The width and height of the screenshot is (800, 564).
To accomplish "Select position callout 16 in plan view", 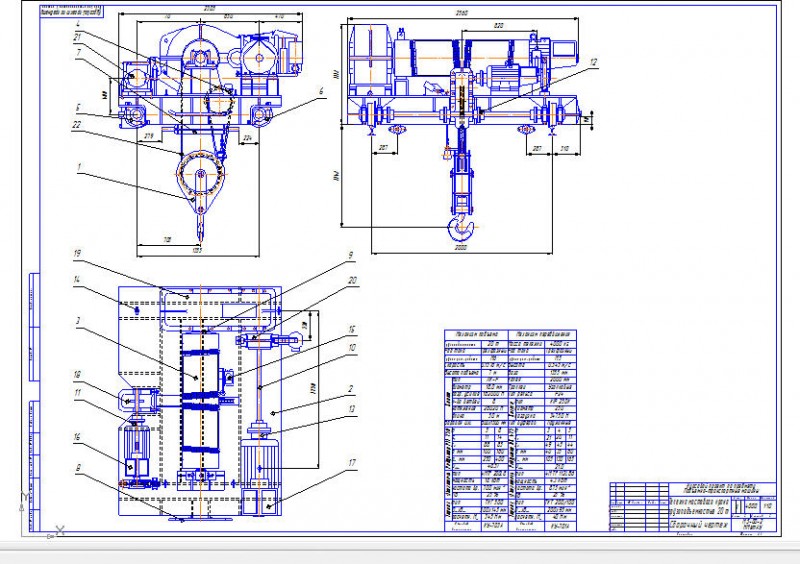I will [77, 437].
